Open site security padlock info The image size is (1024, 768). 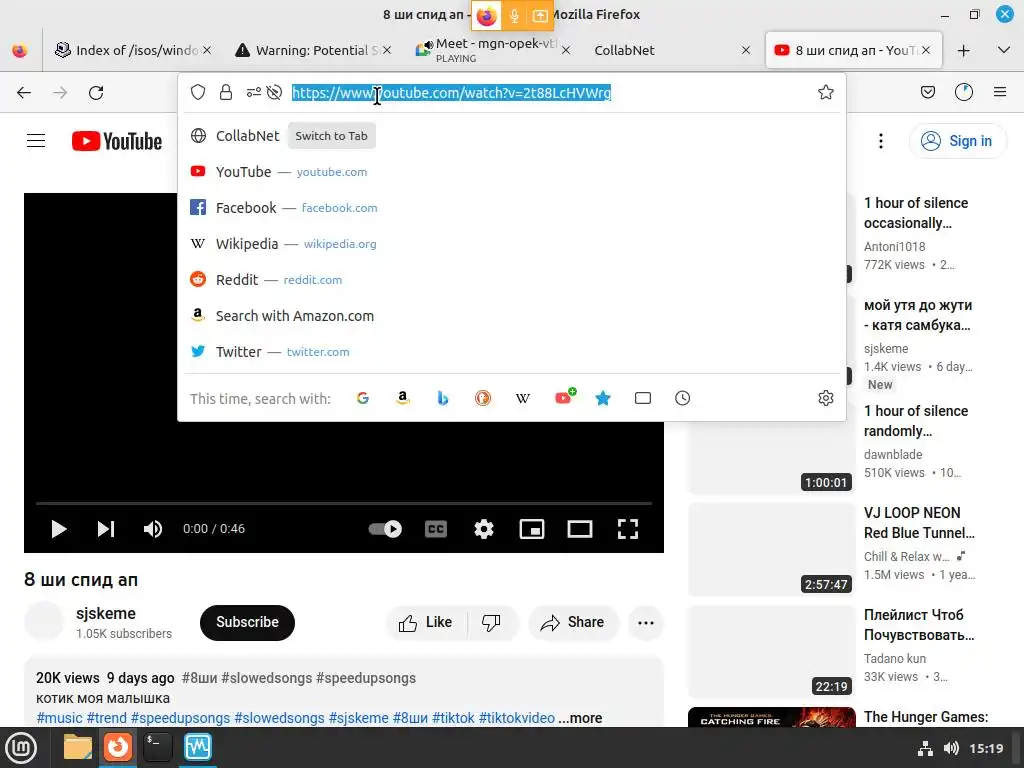226,93
